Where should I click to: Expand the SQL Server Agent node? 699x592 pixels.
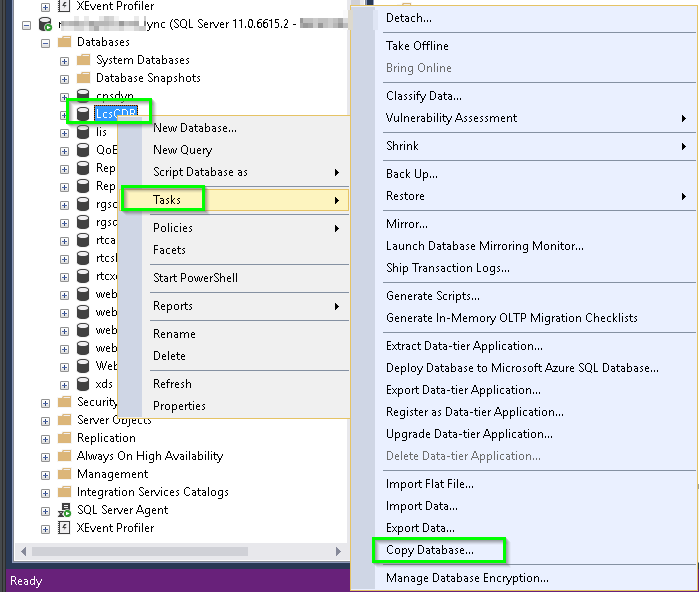[45, 511]
